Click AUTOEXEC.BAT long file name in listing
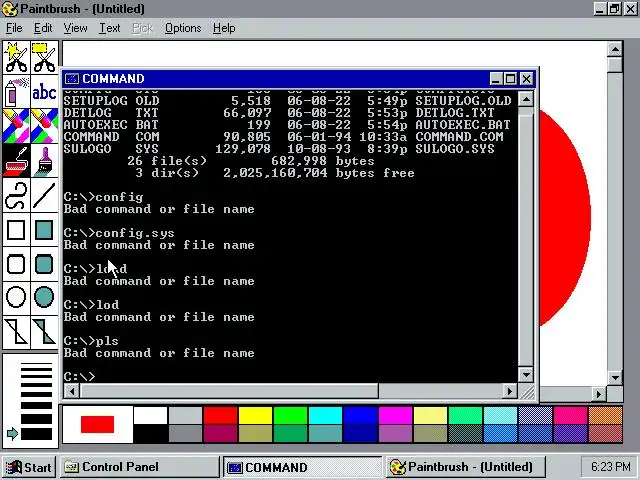 click(463, 124)
